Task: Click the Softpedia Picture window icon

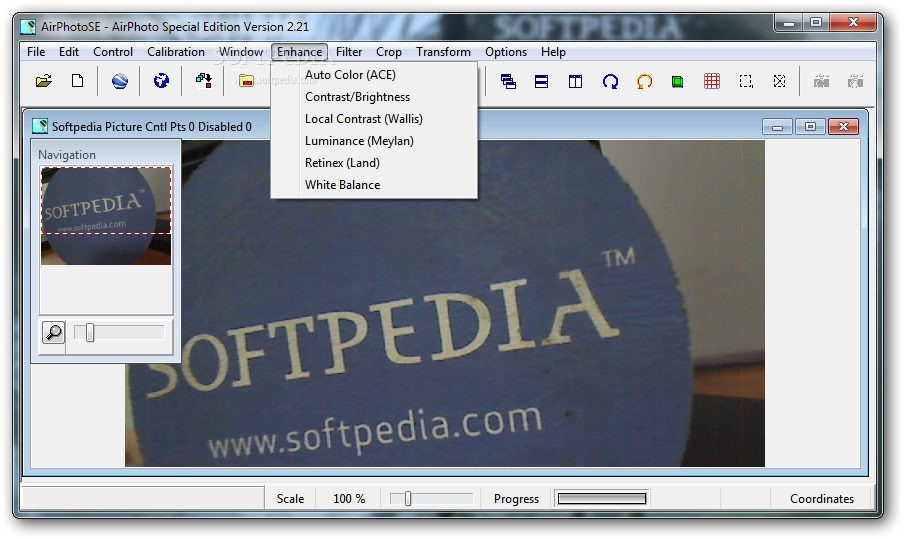Action: (x=40, y=126)
